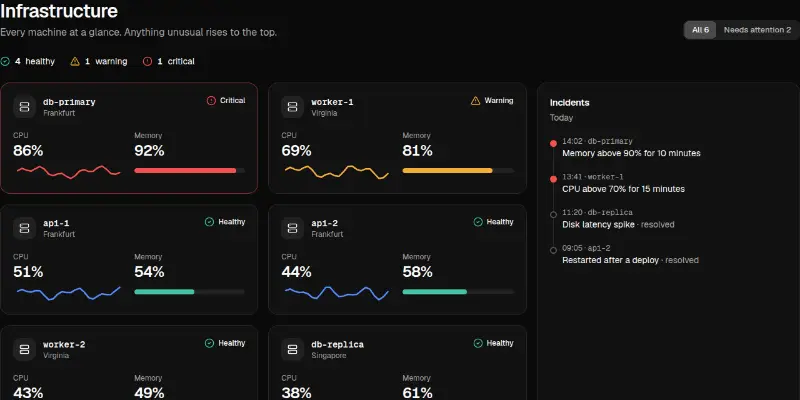800x400 pixels.
Task: Click the red dot for the 14:02 incident
Action: [553, 143]
